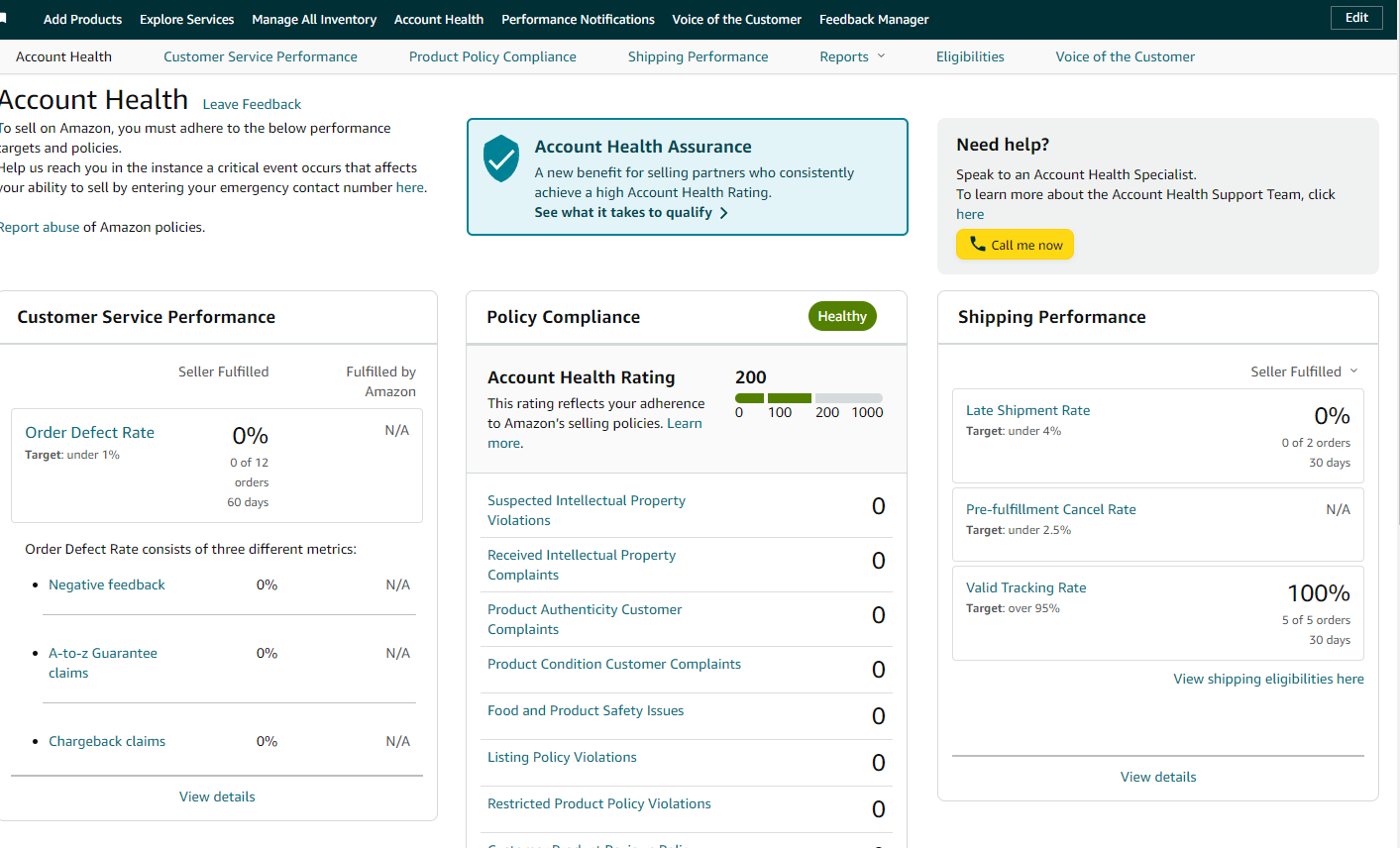
Task: Open the Valid Tracking Rate link
Action: pos(1026,587)
